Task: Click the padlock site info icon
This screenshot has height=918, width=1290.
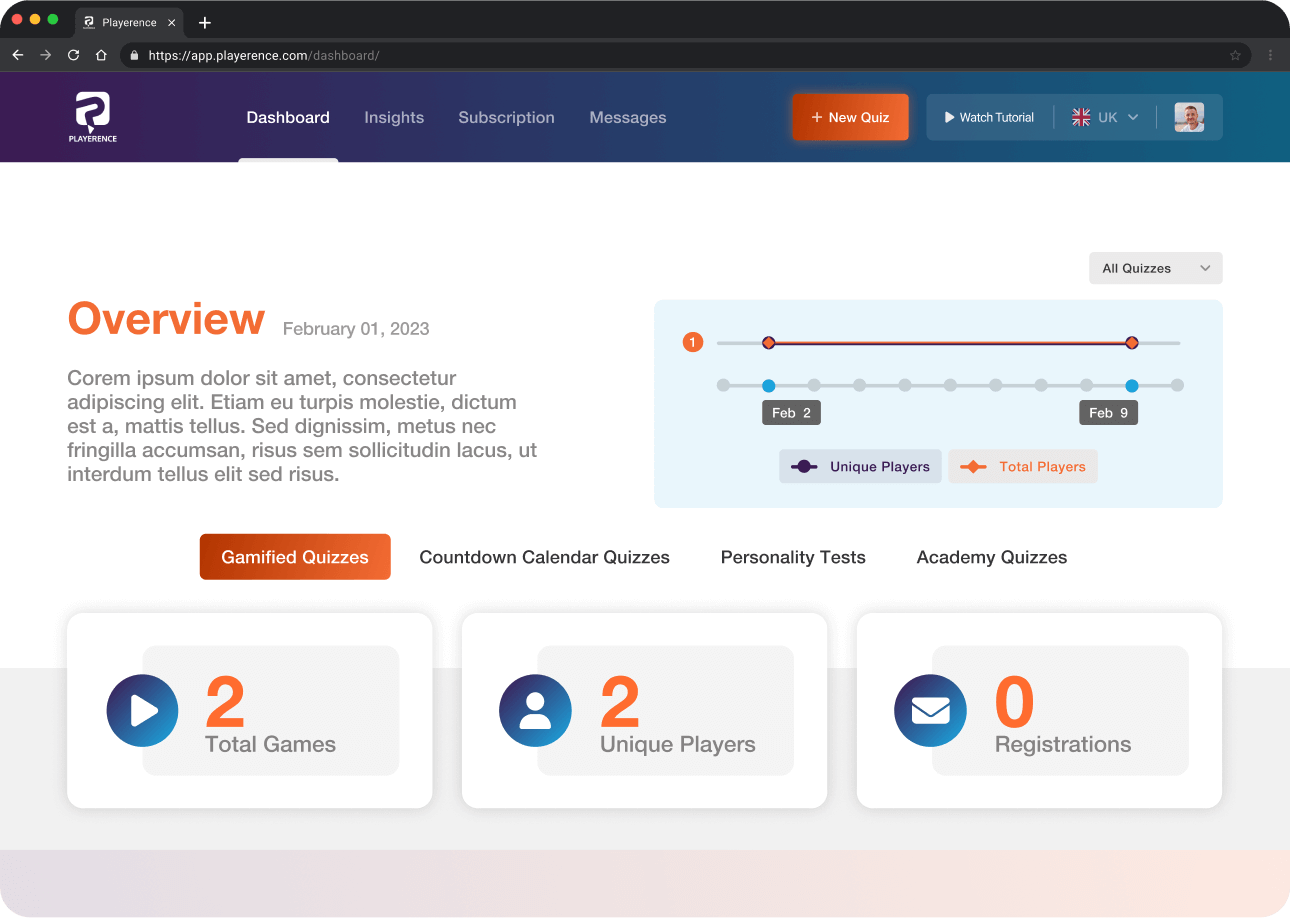Action: [134, 55]
